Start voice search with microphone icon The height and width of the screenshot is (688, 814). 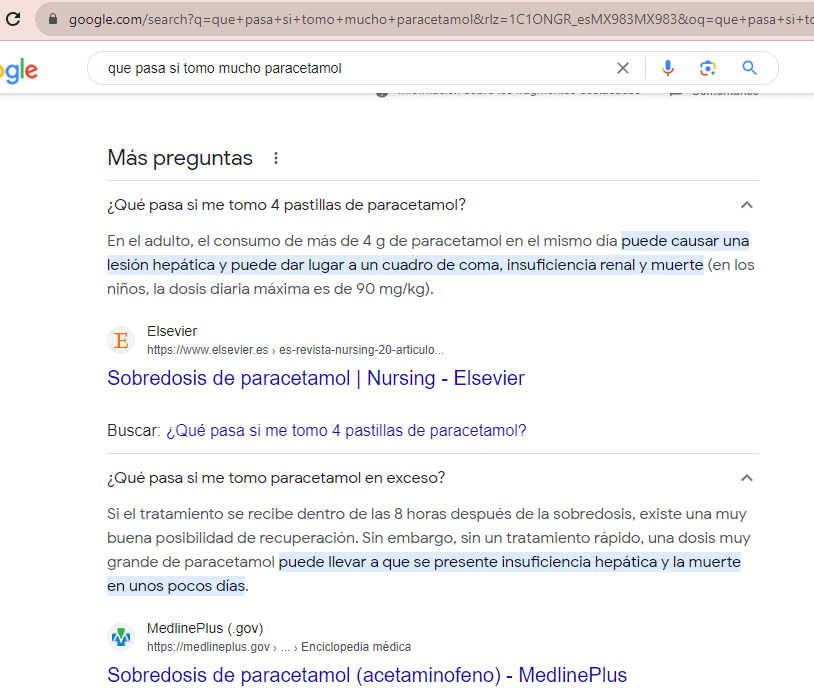(668, 68)
